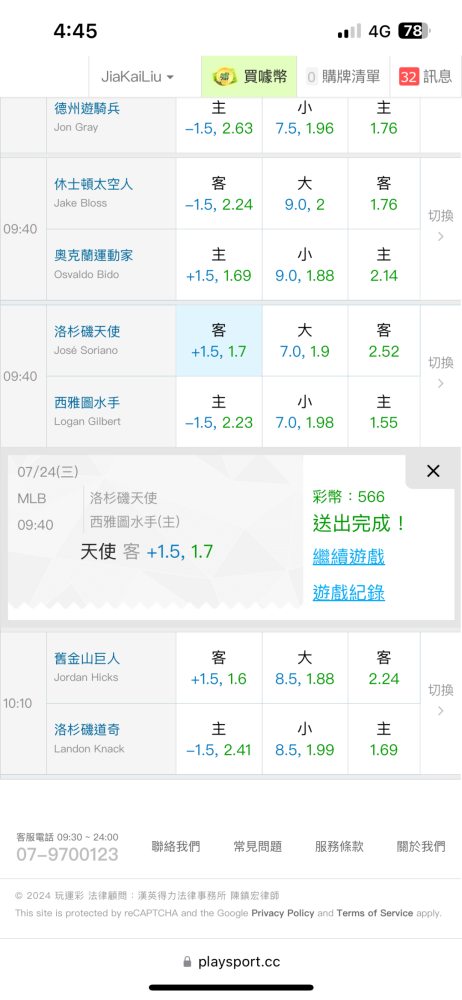The width and height of the screenshot is (462, 1000).
Task: Toggle Angels 客 +1.5, 1.7 spread selection
Action: pyautogui.click(x=219, y=341)
